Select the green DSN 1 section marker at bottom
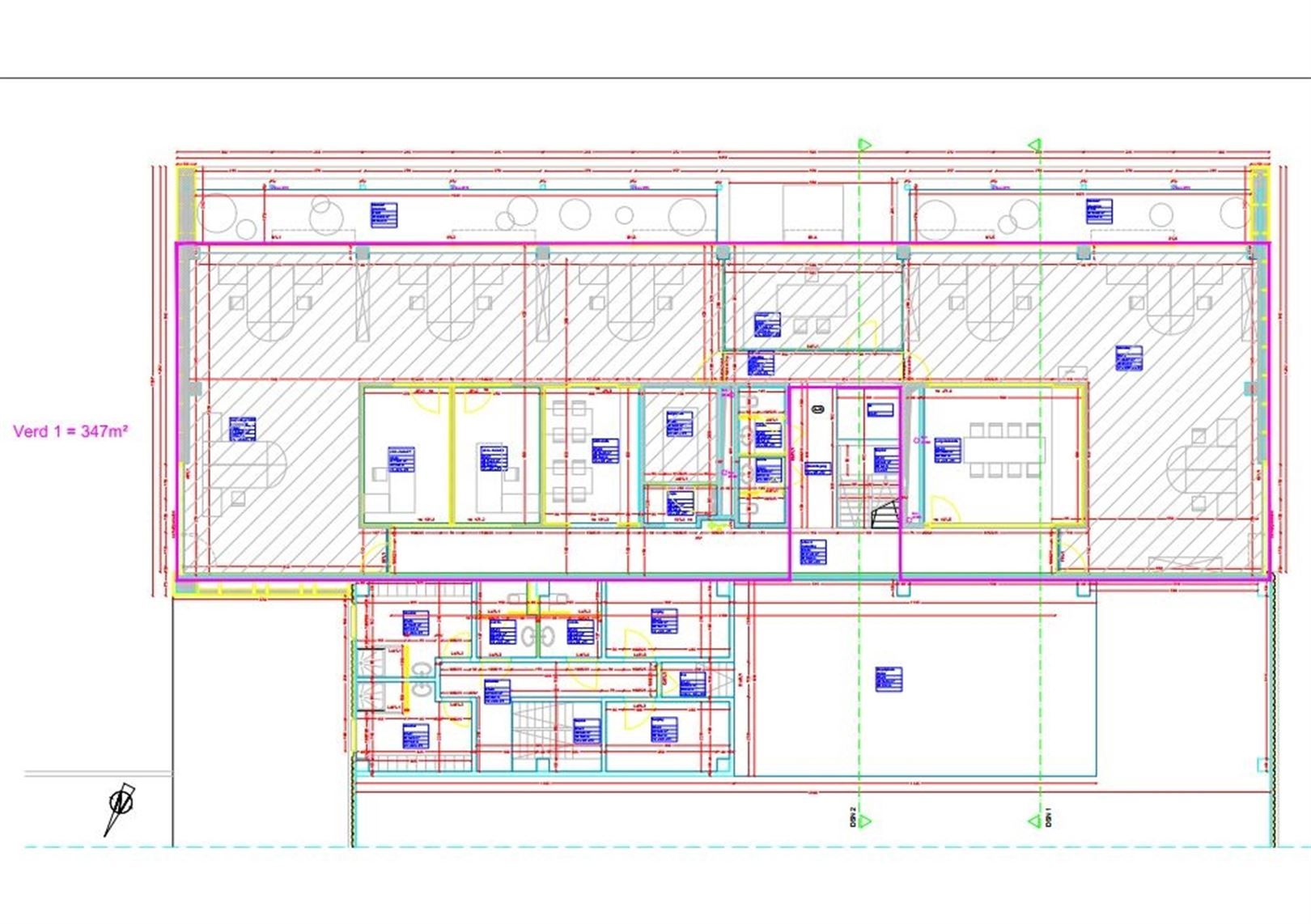The height and width of the screenshot is (924, 1311). pos(1036,821)
